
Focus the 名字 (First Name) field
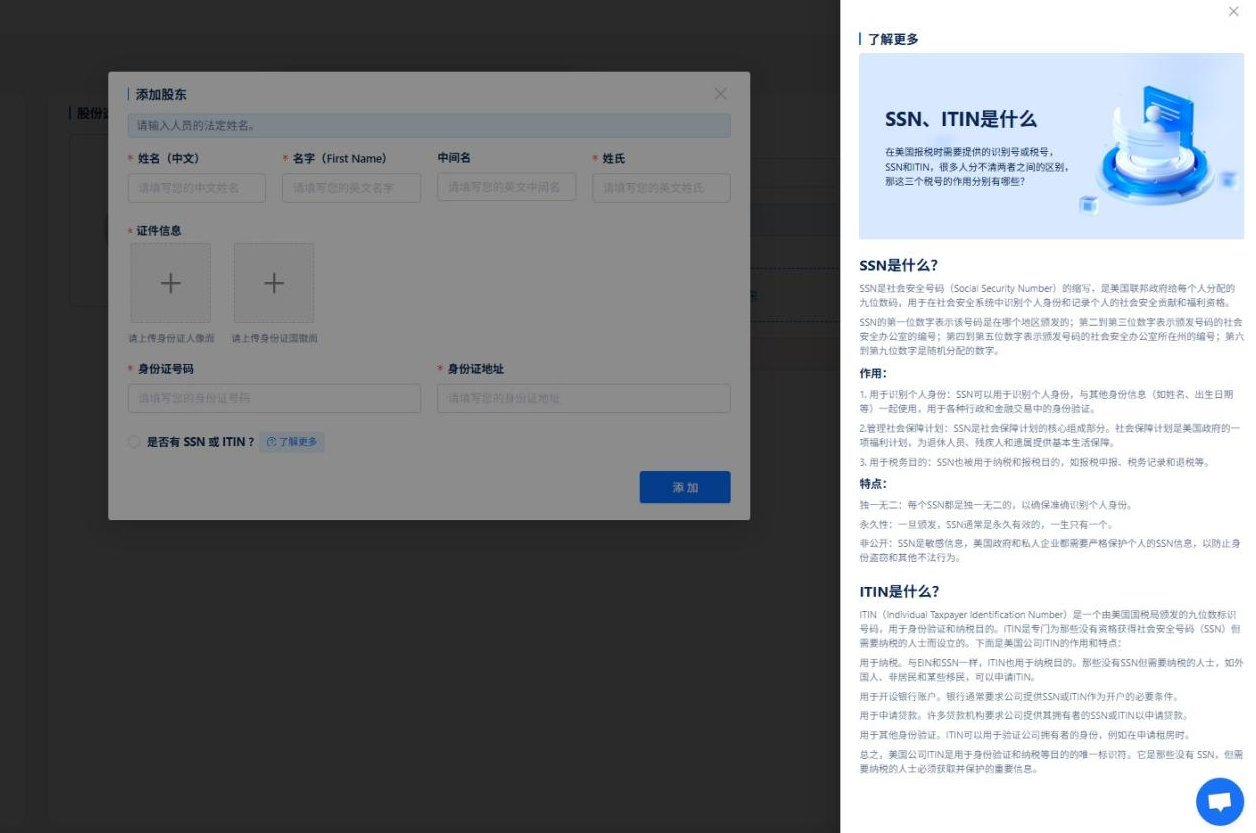(x=351, y=187)
